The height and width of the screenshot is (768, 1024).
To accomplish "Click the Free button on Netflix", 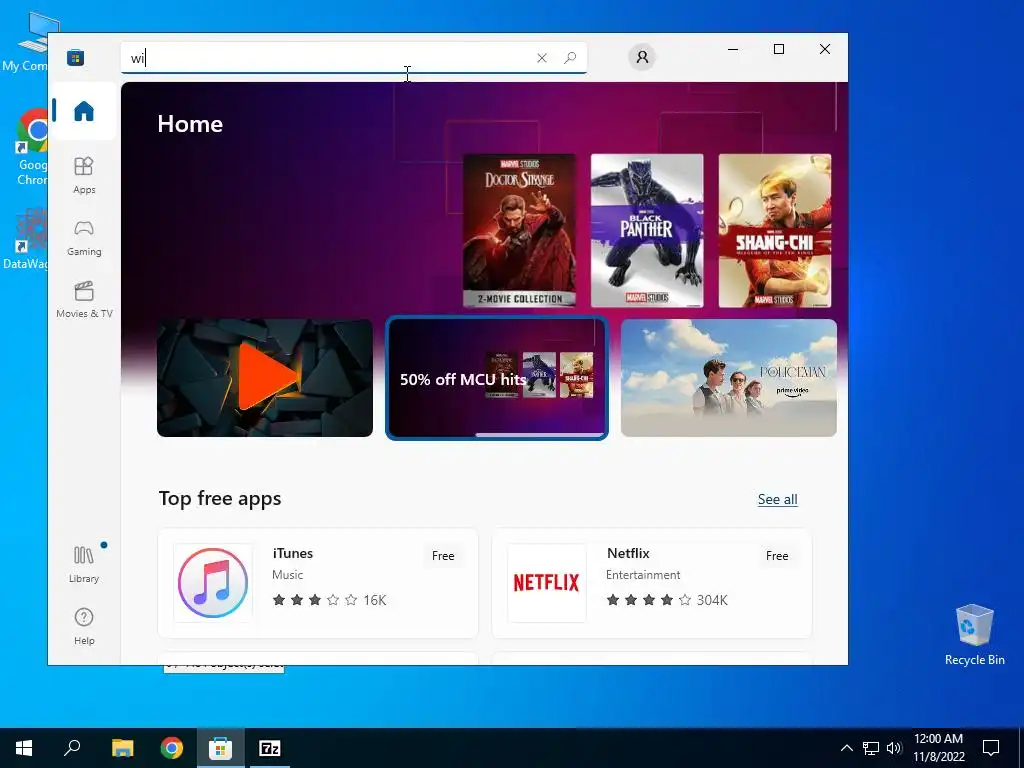I will click(x=776, y=556).
